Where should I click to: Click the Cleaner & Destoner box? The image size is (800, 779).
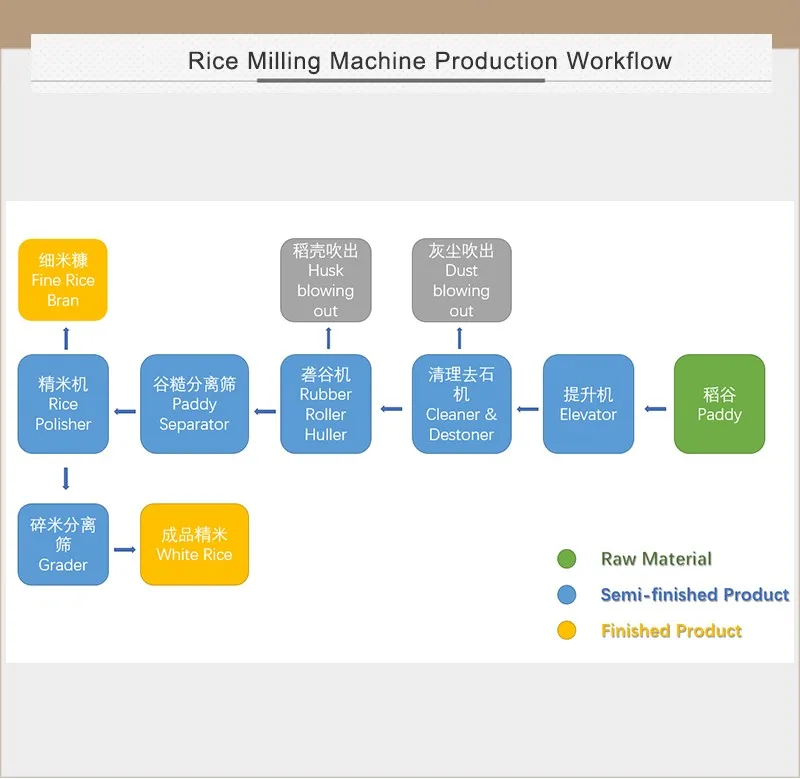click(x=461, y=404)
